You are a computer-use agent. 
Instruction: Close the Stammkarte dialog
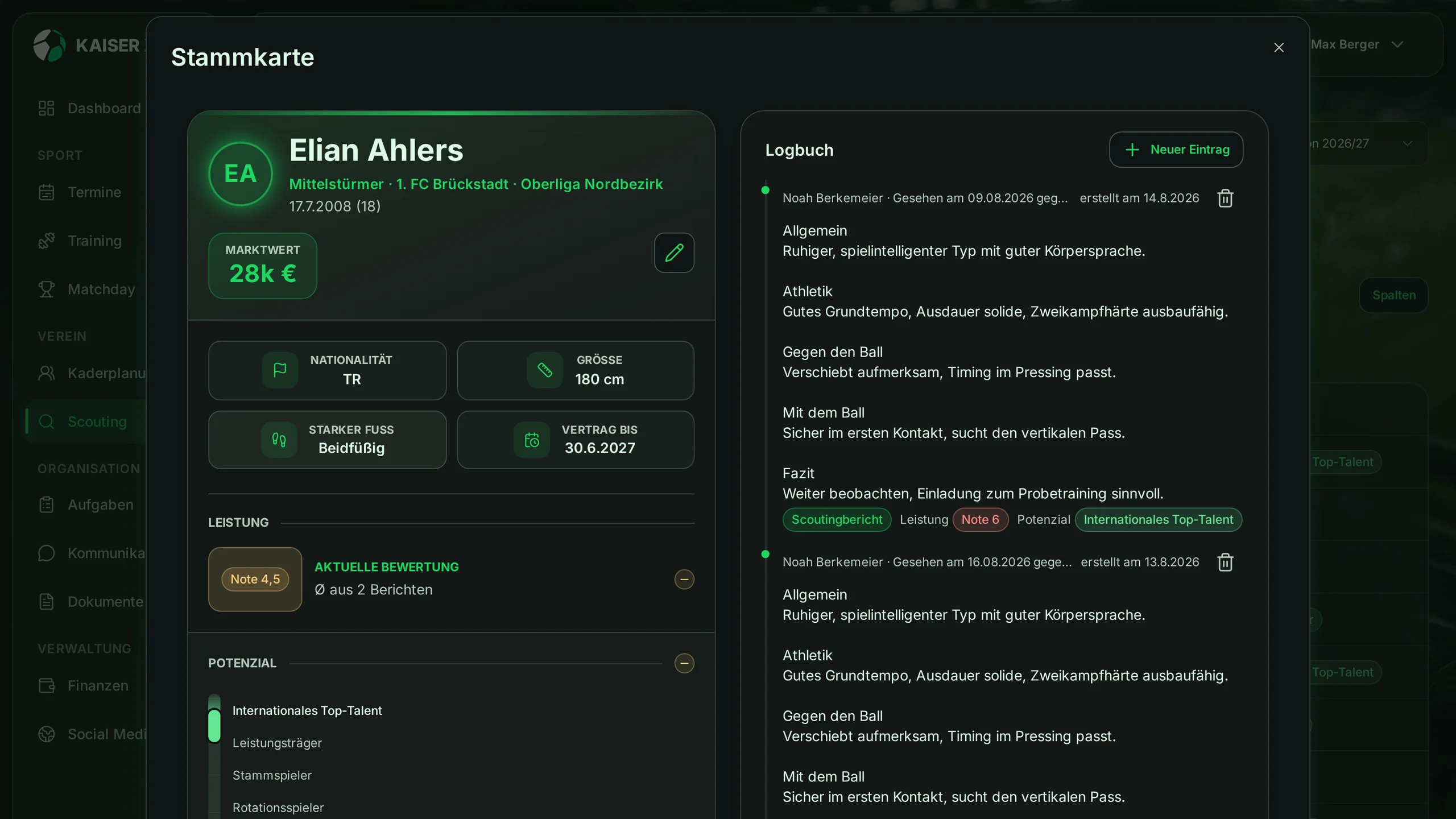[1279, 48]
